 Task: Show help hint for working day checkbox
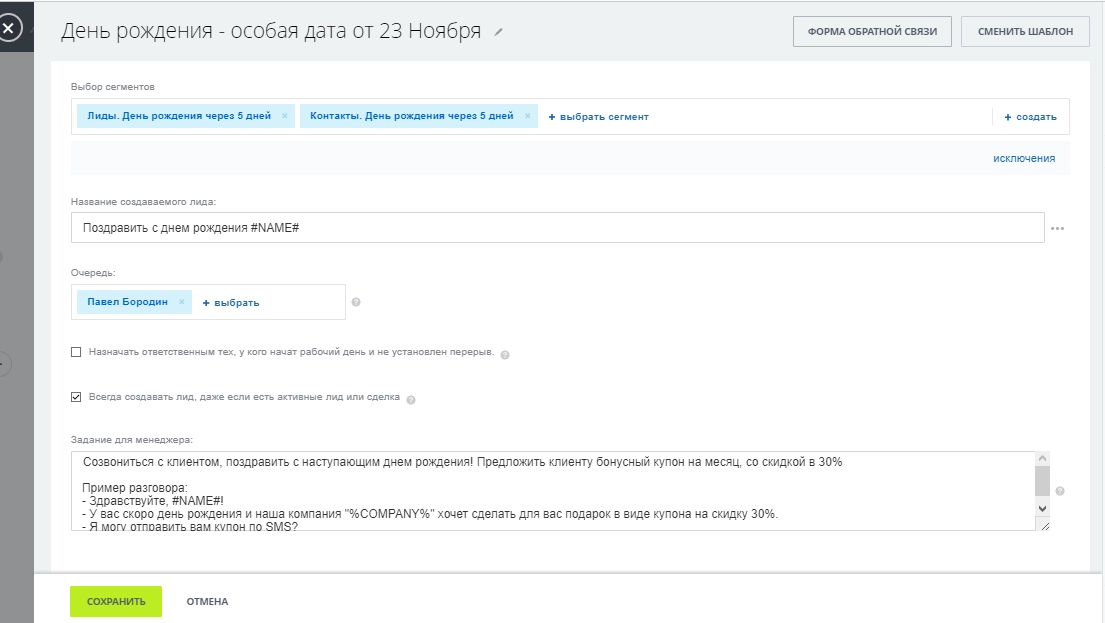click(x=504, y=354)
